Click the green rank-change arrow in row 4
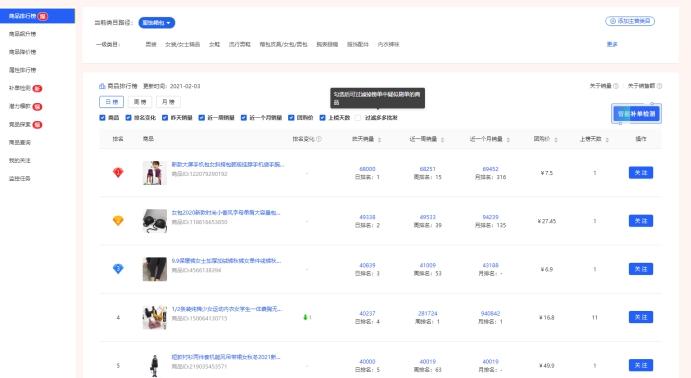This screenshot has height=378, width=691. (x=305, y=317)
